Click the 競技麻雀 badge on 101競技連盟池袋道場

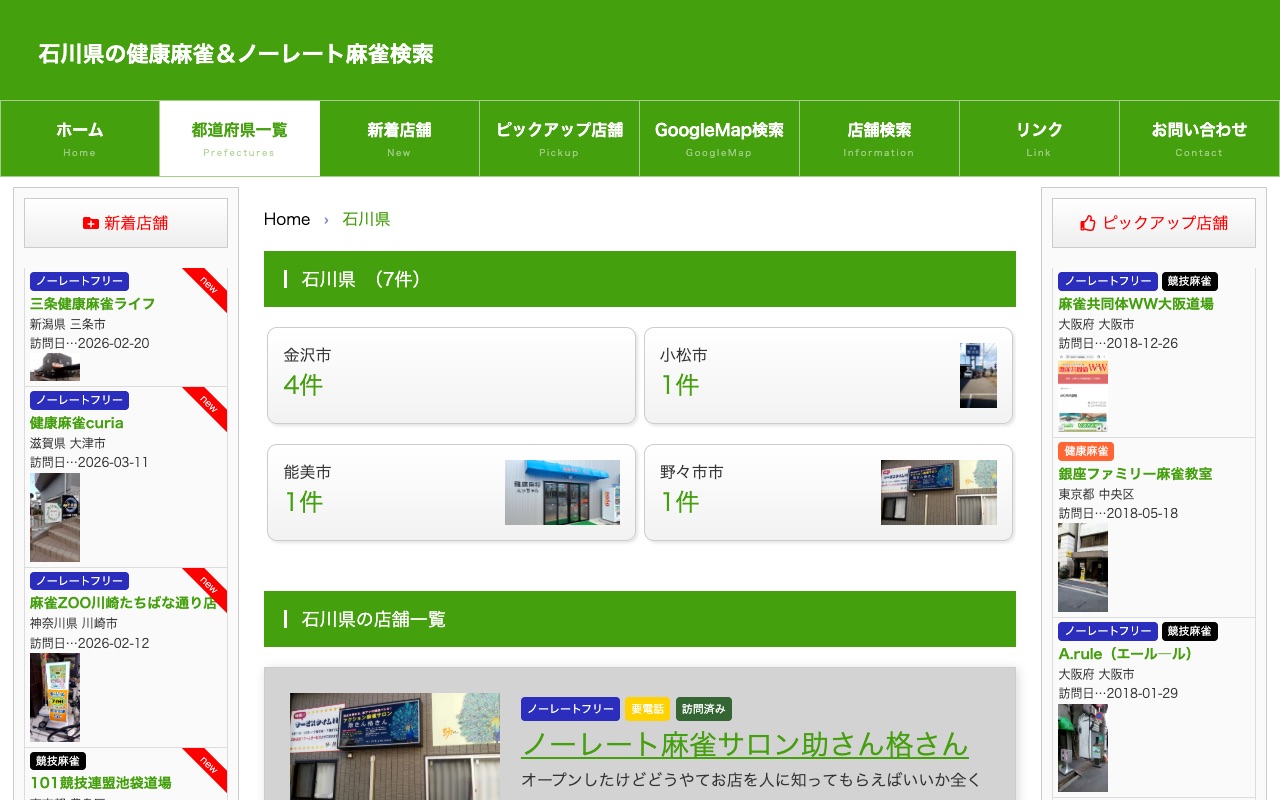point(57,761)
